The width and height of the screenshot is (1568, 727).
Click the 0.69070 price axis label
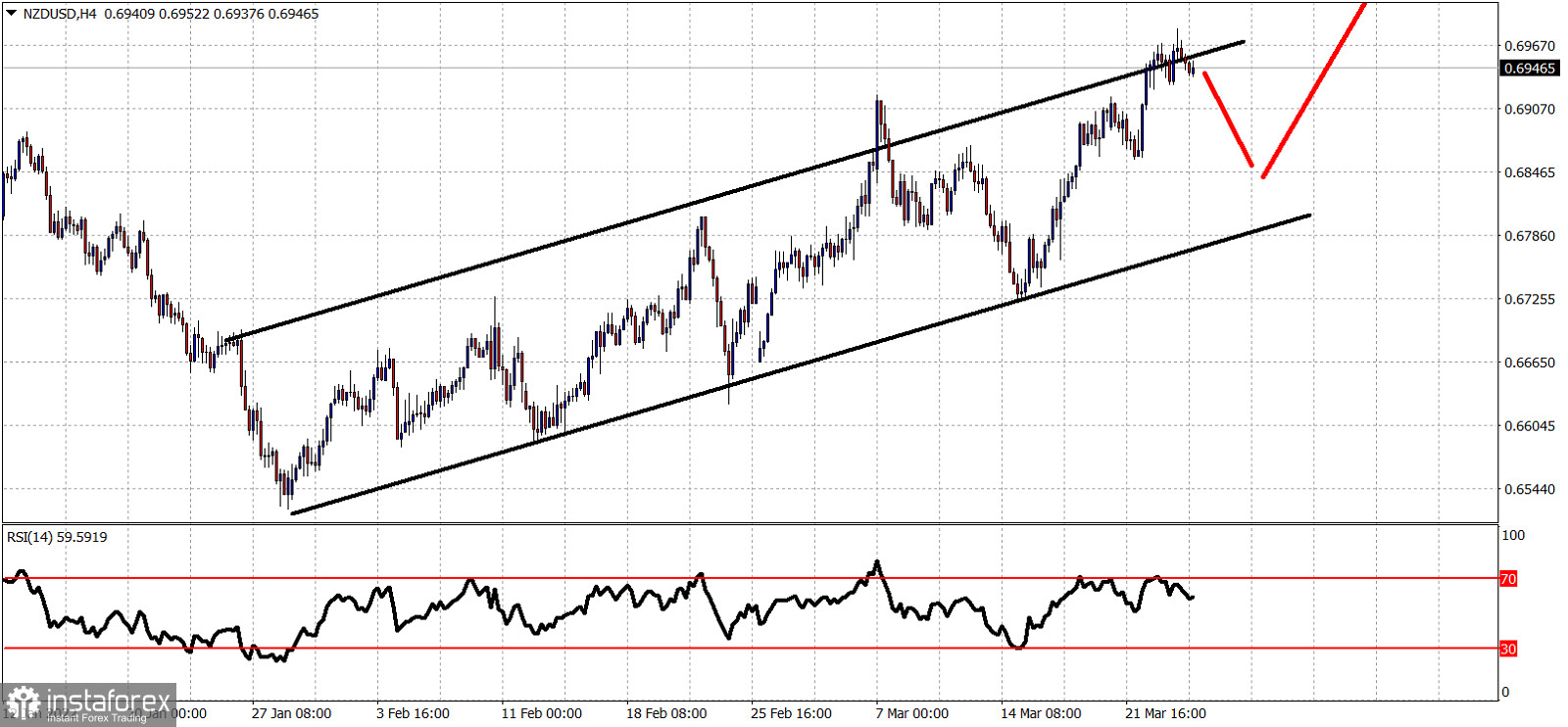tap(1529, 109)
